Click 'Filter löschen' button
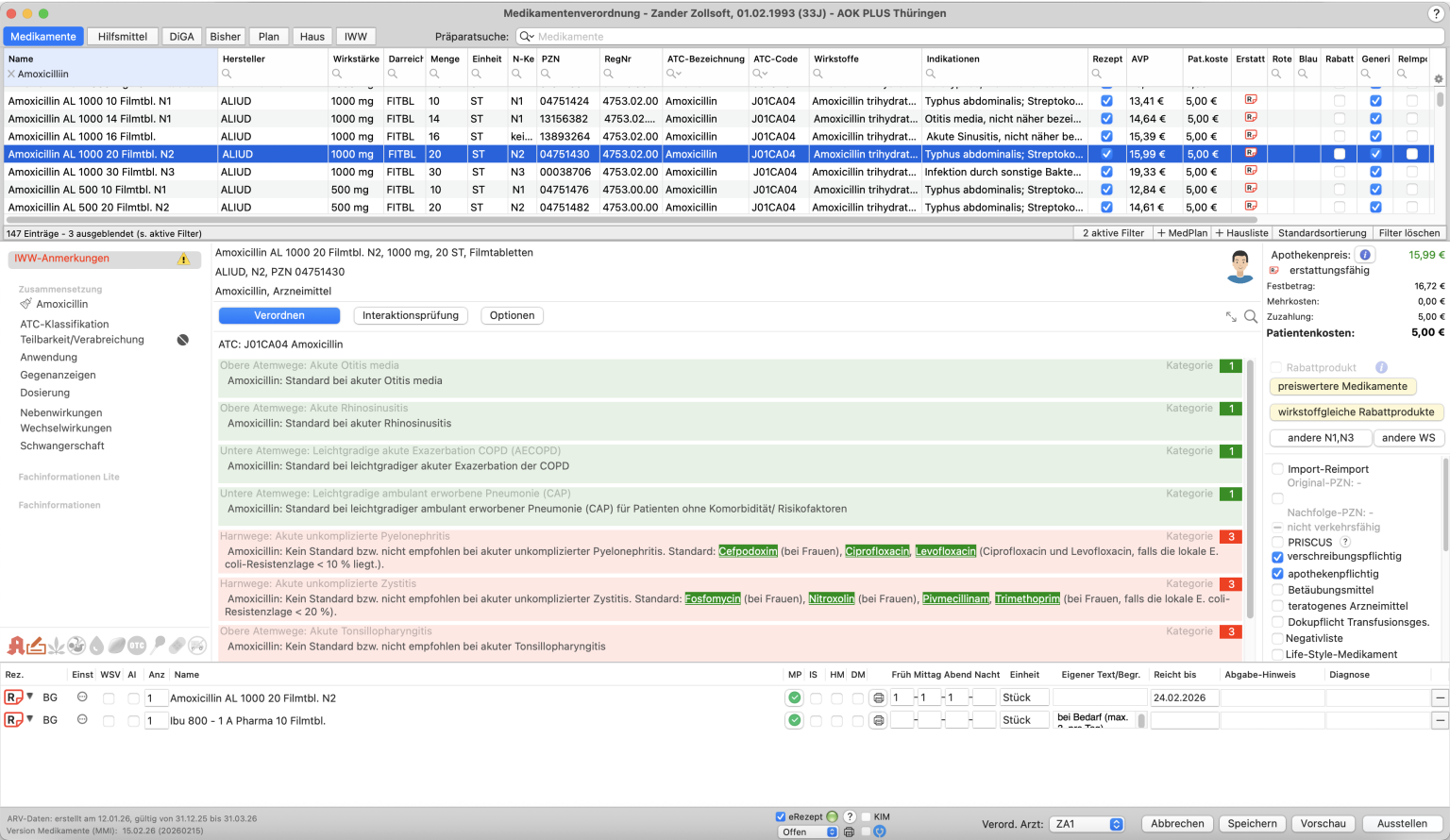The height and width of the screenshot is (840, 1450). (1408, 233)
